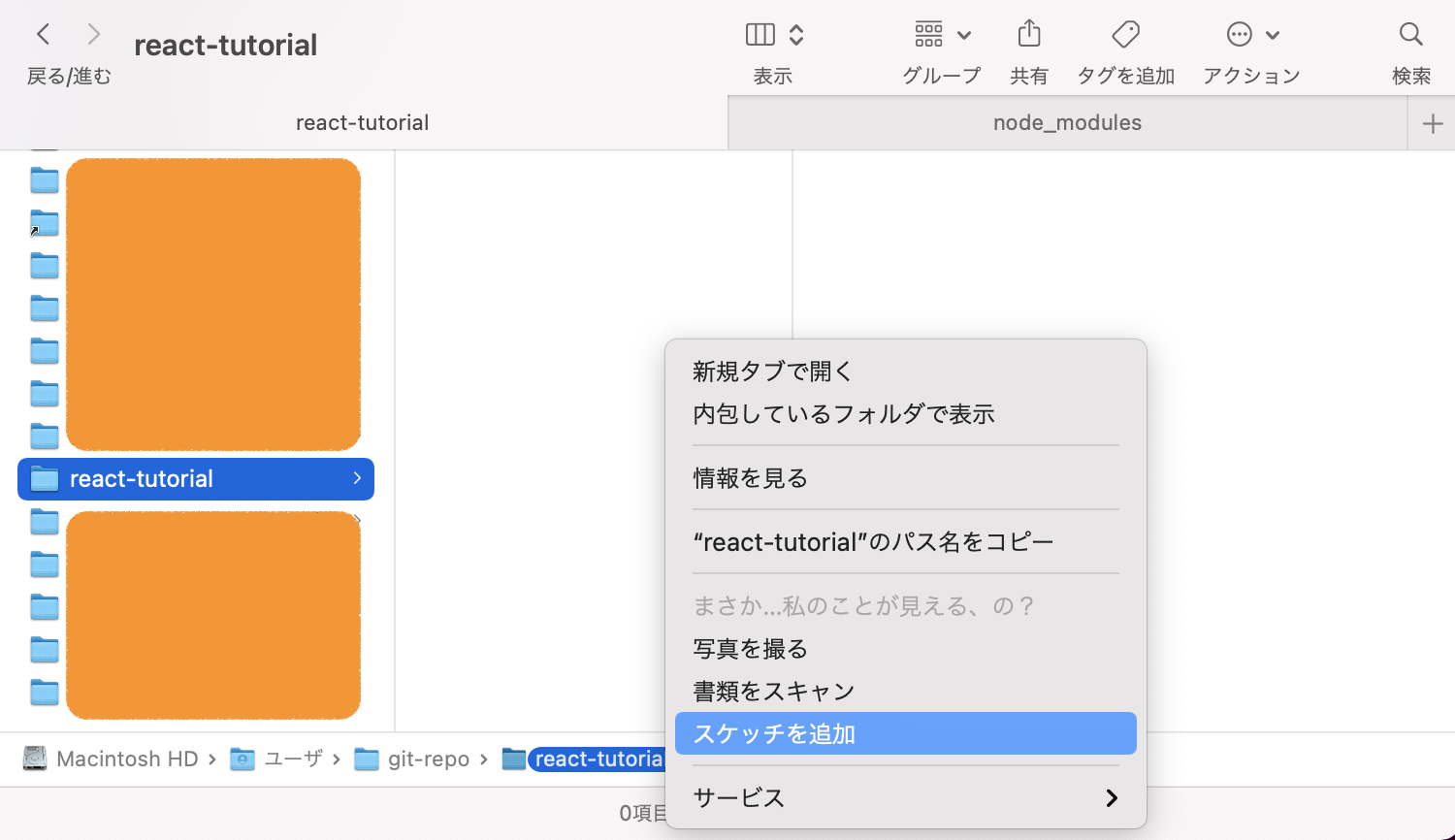
Task: Click the タグを追加 (add tags) icon
Action: tap(1125, 34)
